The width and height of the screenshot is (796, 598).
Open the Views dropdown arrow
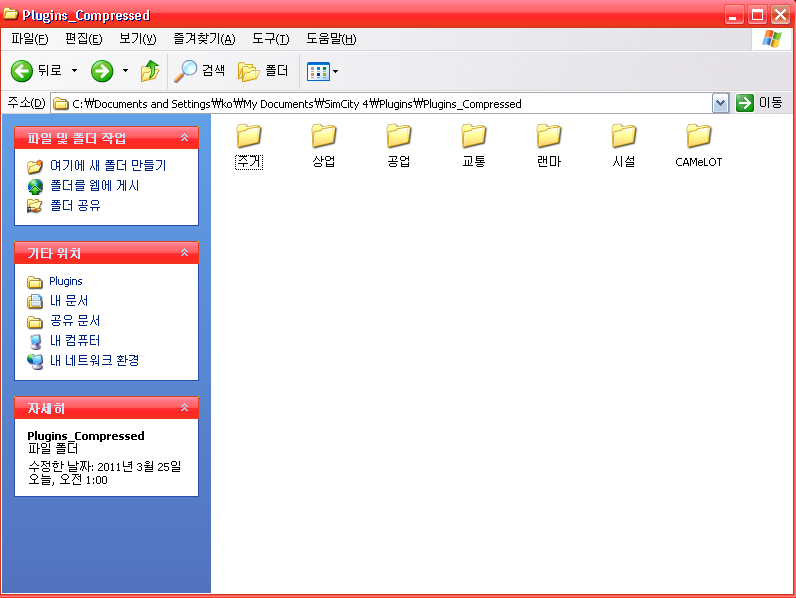click(335, 72)
